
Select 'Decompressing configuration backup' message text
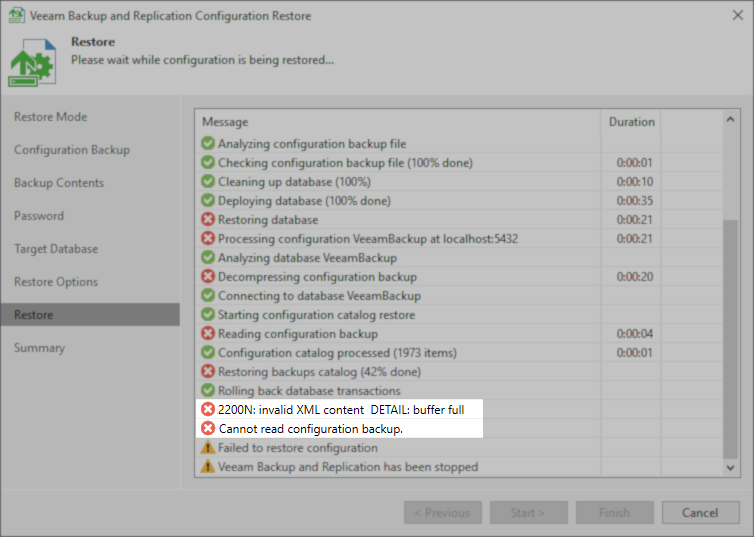317,277
